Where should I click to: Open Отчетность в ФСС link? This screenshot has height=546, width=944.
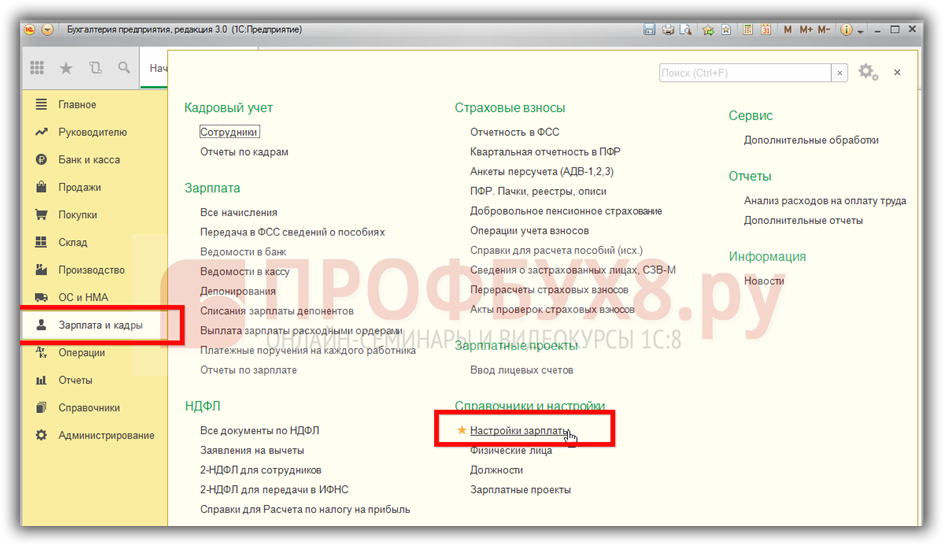[516, 132]
